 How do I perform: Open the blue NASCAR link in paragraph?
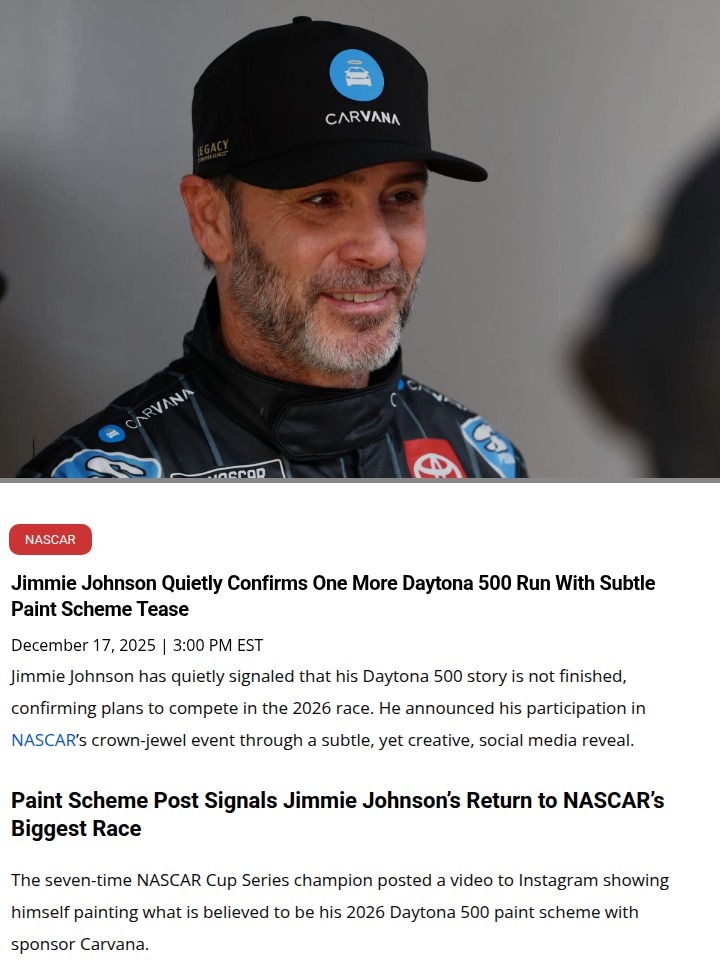click(x=43, y=740)
